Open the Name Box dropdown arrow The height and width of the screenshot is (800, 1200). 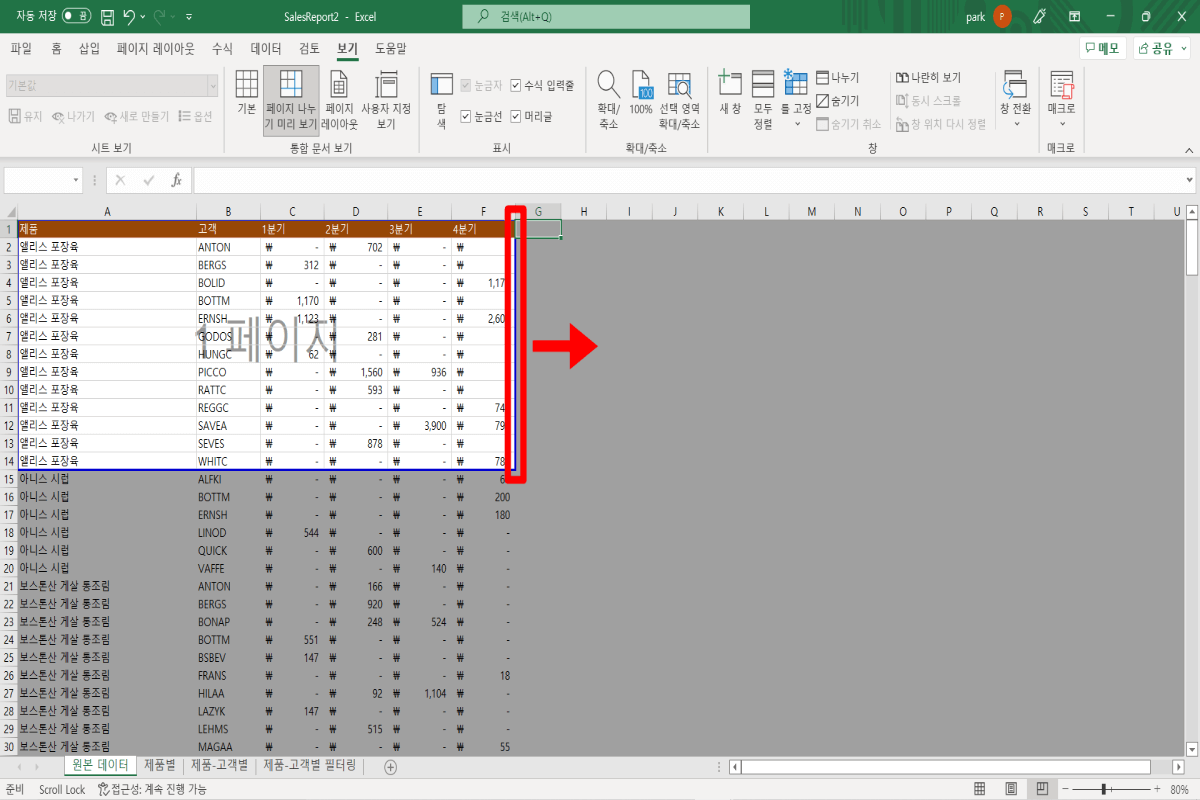76,181
